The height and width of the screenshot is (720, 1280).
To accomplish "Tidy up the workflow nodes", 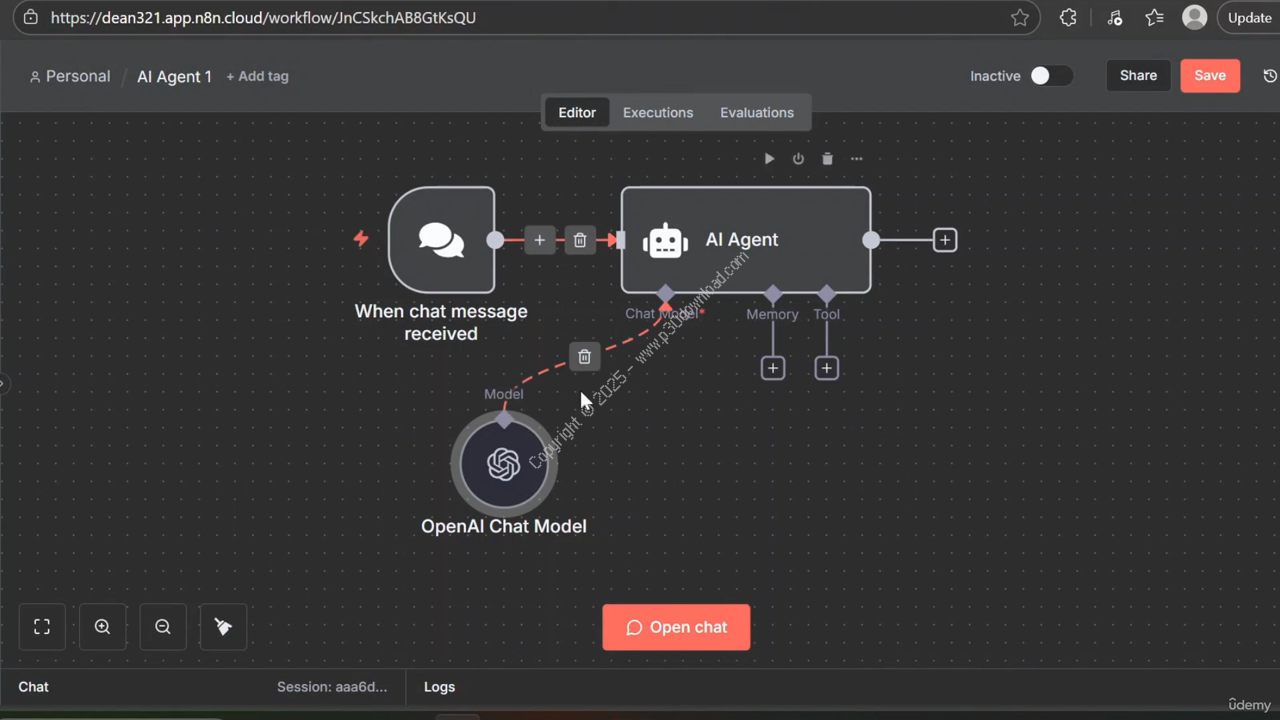I will pos(223,627).
